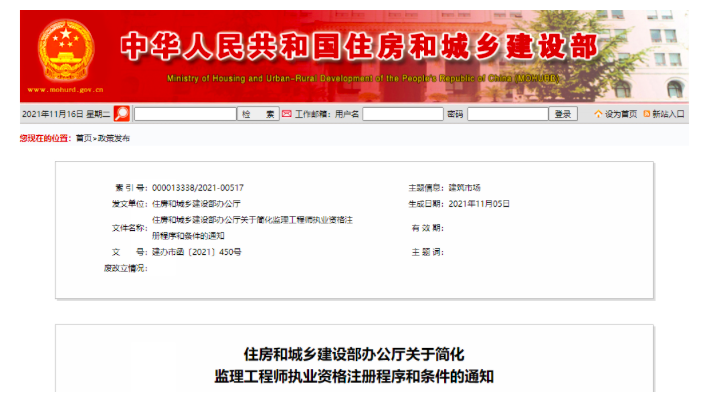
Task: Click the file name value in the info table
Action: coord(252,228)
